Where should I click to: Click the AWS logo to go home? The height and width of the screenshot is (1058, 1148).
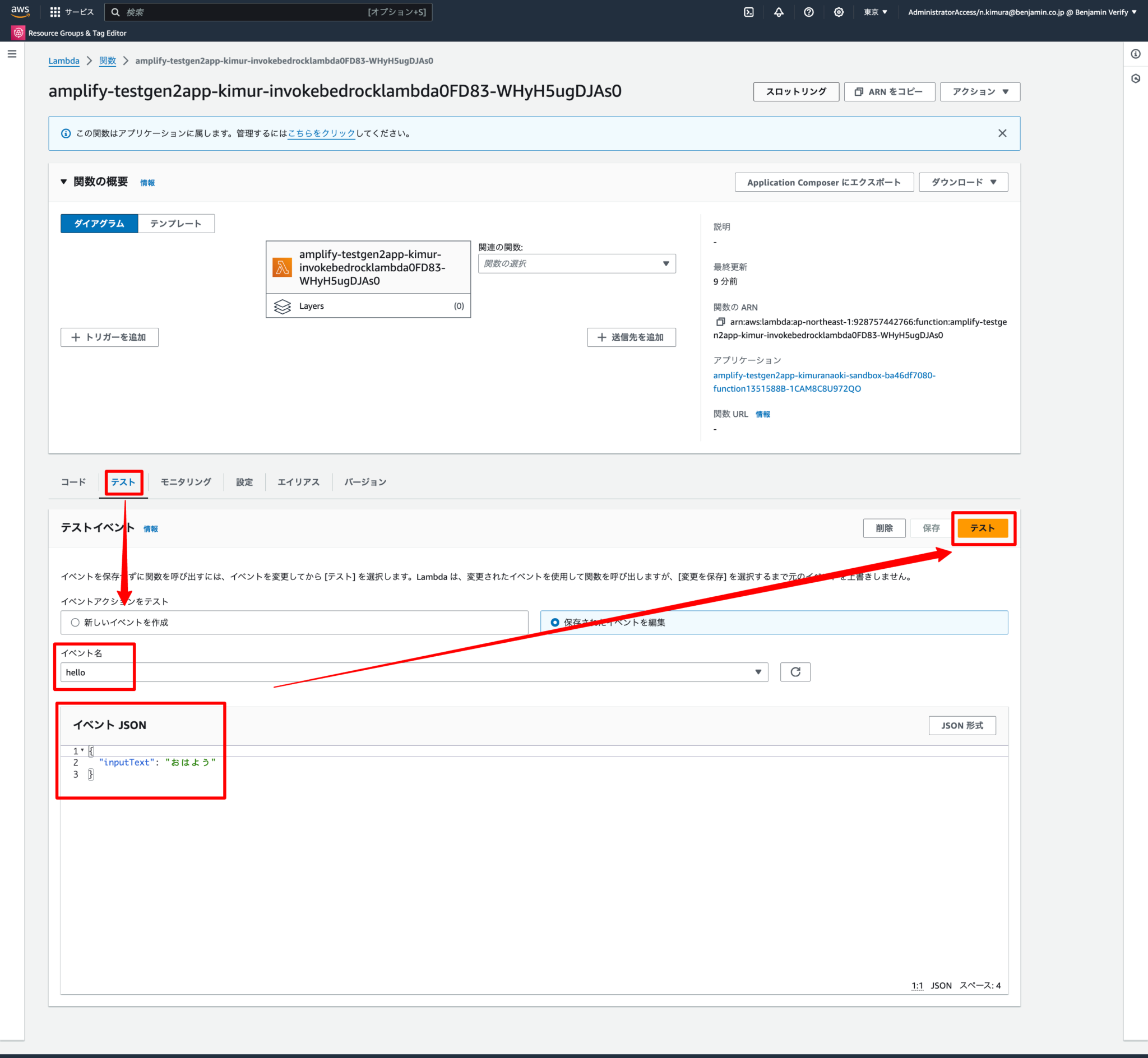[x=20, y=11]
